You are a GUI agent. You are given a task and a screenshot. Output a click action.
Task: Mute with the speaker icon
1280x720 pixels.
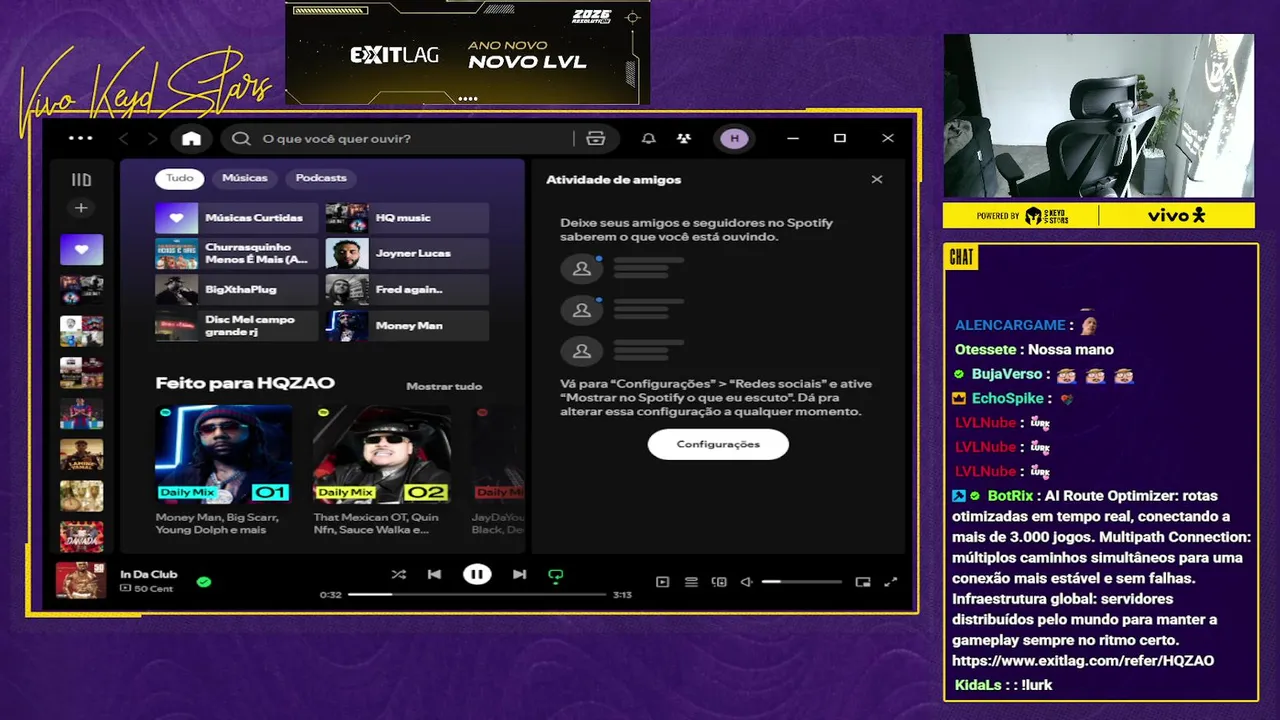click(x=746, y=582)
